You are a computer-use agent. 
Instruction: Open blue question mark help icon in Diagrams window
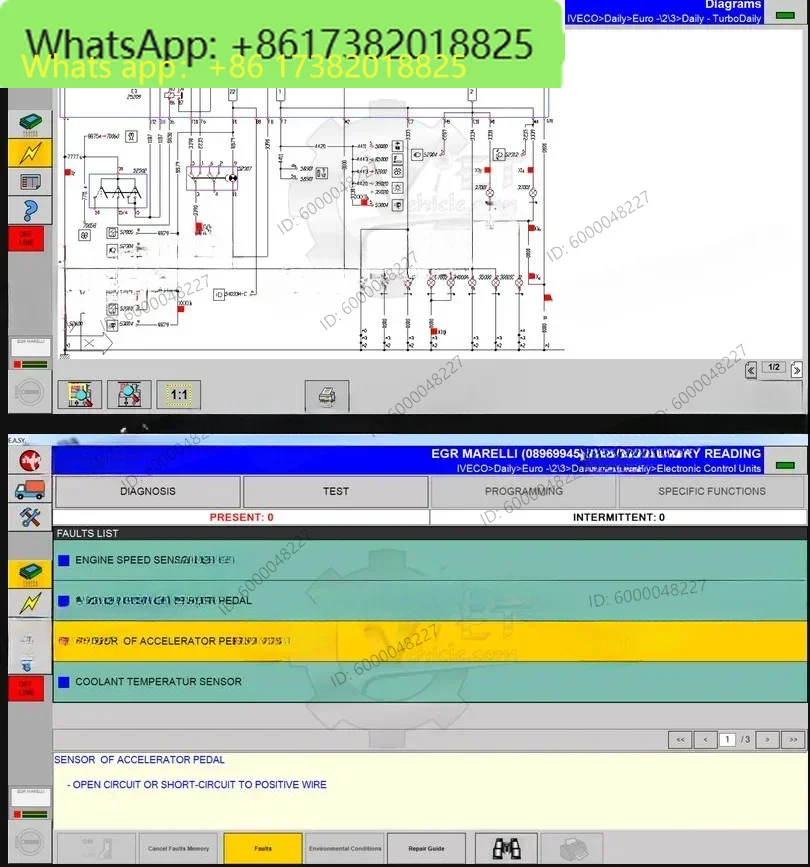point(30,210)
